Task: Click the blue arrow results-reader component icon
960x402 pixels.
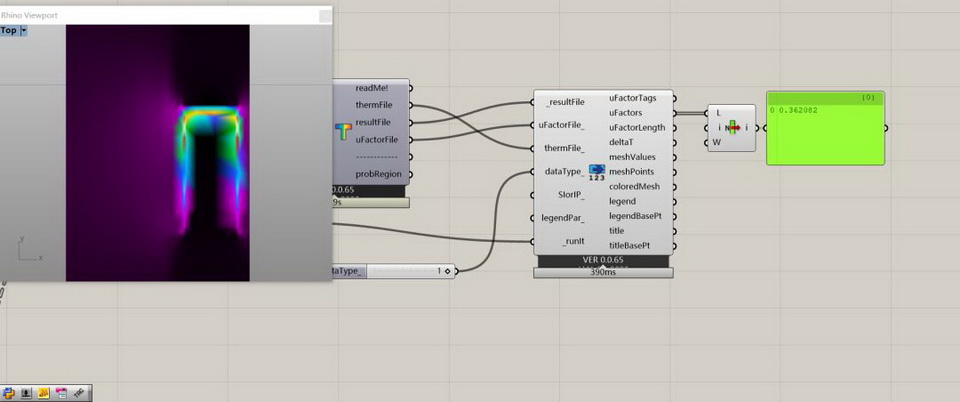Action: pos(597,171)
